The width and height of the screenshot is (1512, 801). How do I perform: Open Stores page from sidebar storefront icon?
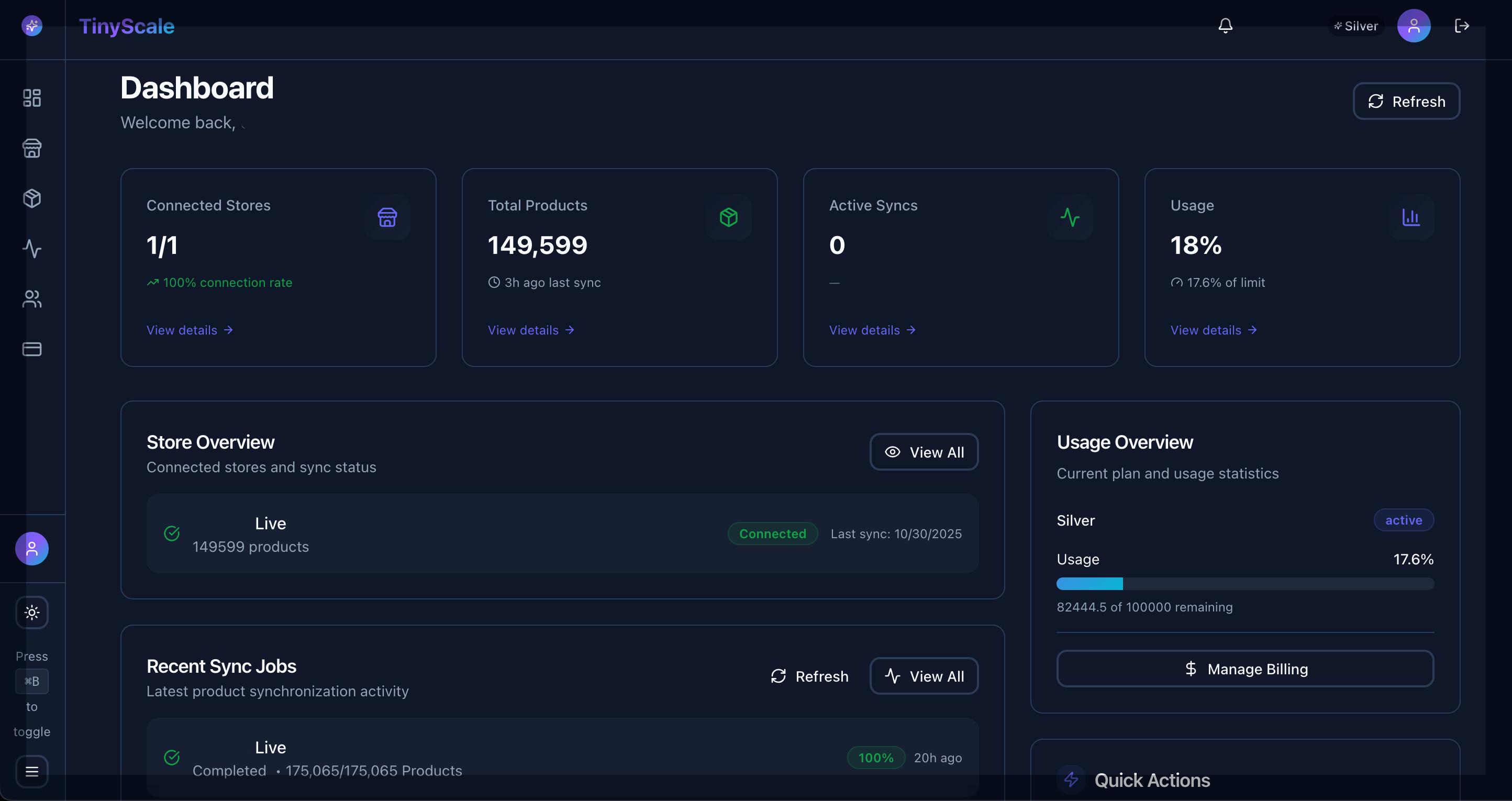click(x=32, y=149)
